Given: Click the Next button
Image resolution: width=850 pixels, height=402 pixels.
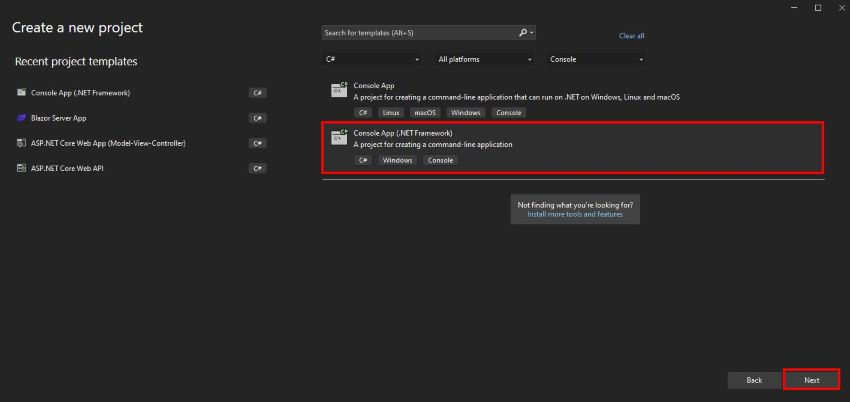Looking at the screenshot, I should (x=812, y=380).
